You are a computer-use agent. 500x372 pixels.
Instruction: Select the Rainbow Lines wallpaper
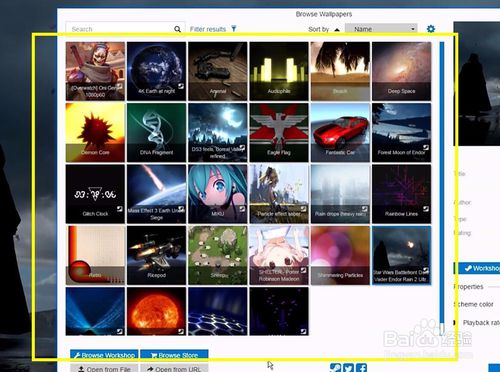click(x=402, y=194)
